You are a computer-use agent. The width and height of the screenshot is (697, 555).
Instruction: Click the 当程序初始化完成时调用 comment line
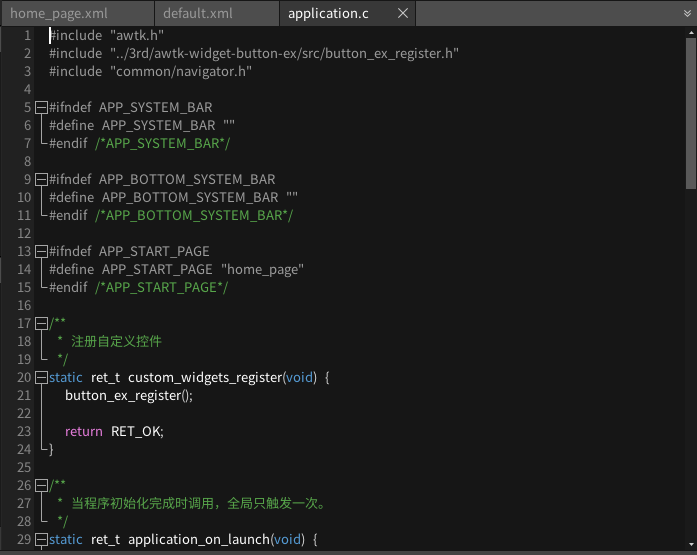[x=199, y=503]
